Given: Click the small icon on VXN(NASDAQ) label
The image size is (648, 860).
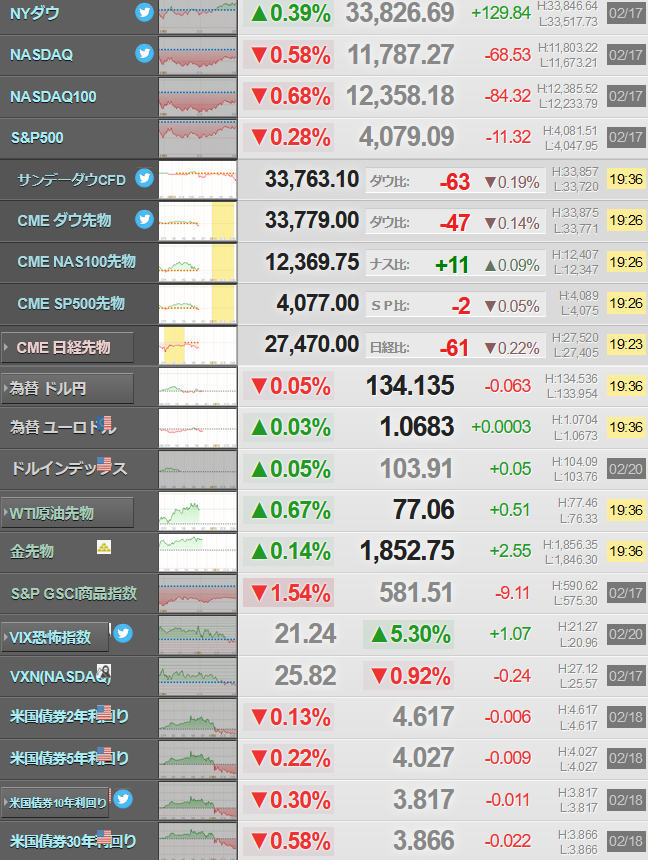Looking at the screenshot, I should tap(104, 671).
